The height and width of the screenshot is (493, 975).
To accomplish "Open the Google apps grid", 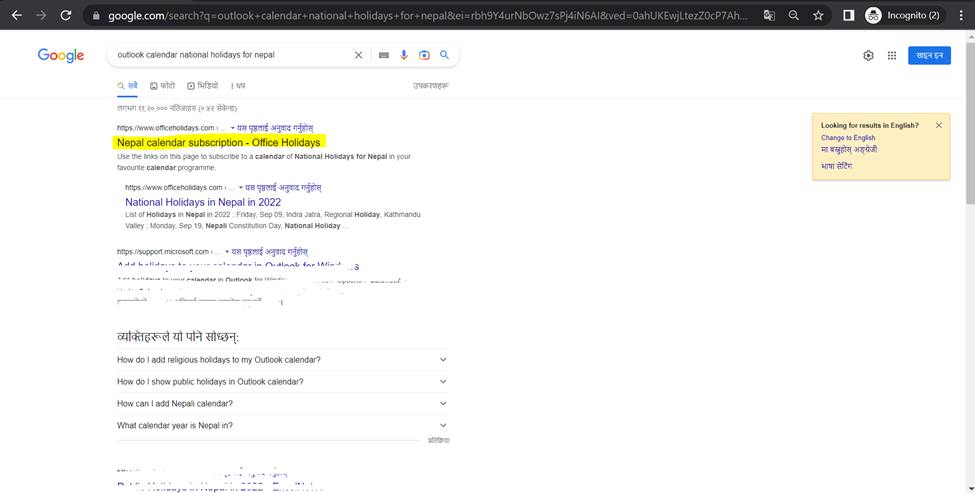I will [x=892, y=55].
